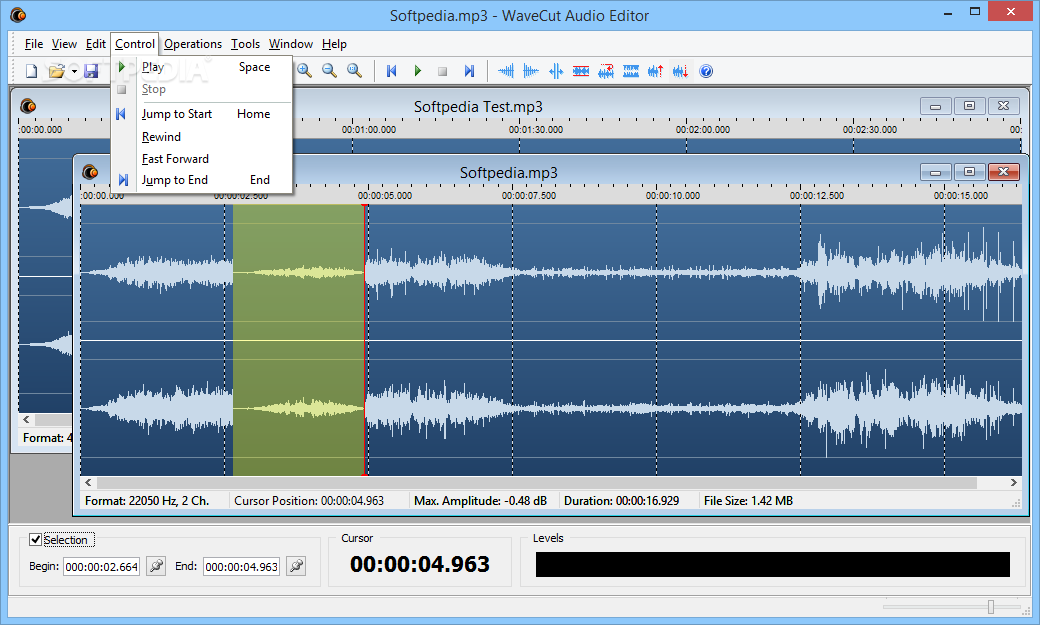This screenshot has width=1040, height=625.
Task: Close the Softpedia Test.mp3 child window
Action: tap(1004, 106)
